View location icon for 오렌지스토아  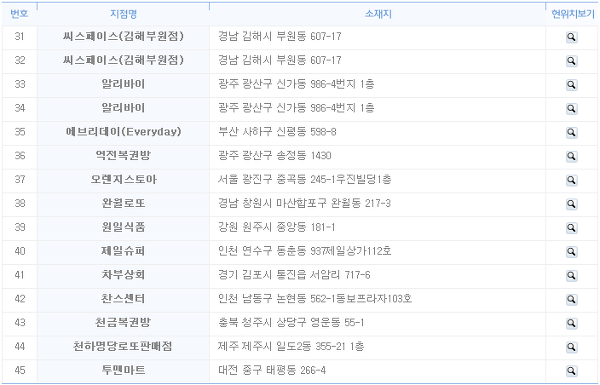(x=571, y=180)
